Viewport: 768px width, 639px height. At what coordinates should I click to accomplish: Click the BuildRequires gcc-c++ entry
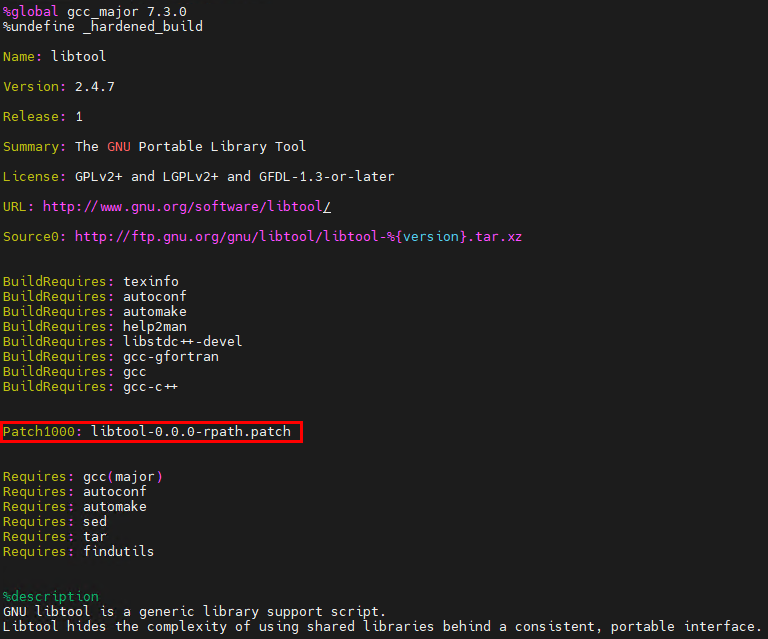(150, 387)
